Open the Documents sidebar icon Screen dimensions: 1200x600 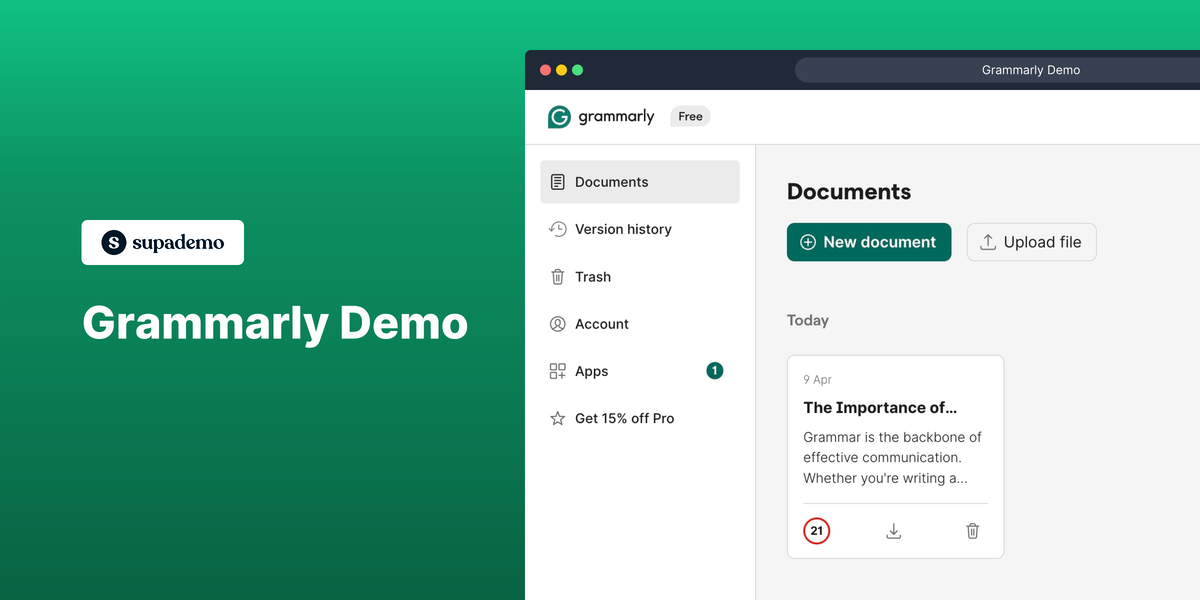[557, 181]
